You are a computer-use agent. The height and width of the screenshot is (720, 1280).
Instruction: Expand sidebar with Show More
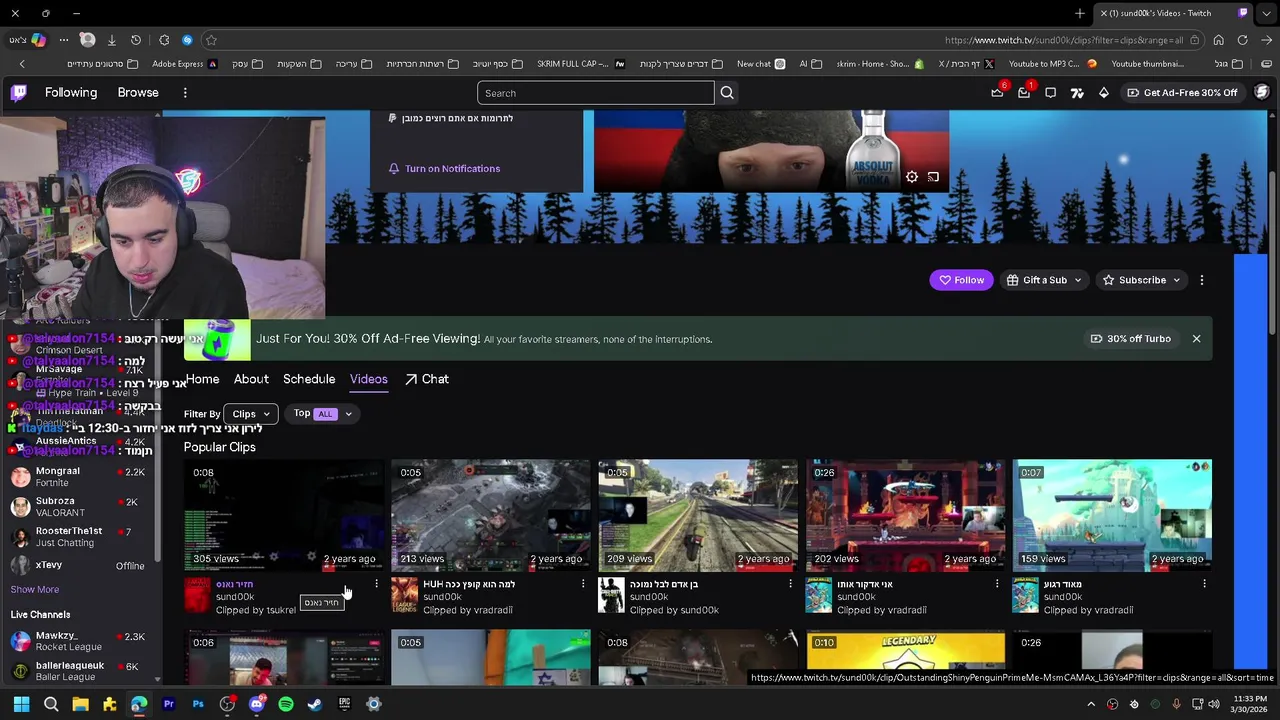click(35, 590)
